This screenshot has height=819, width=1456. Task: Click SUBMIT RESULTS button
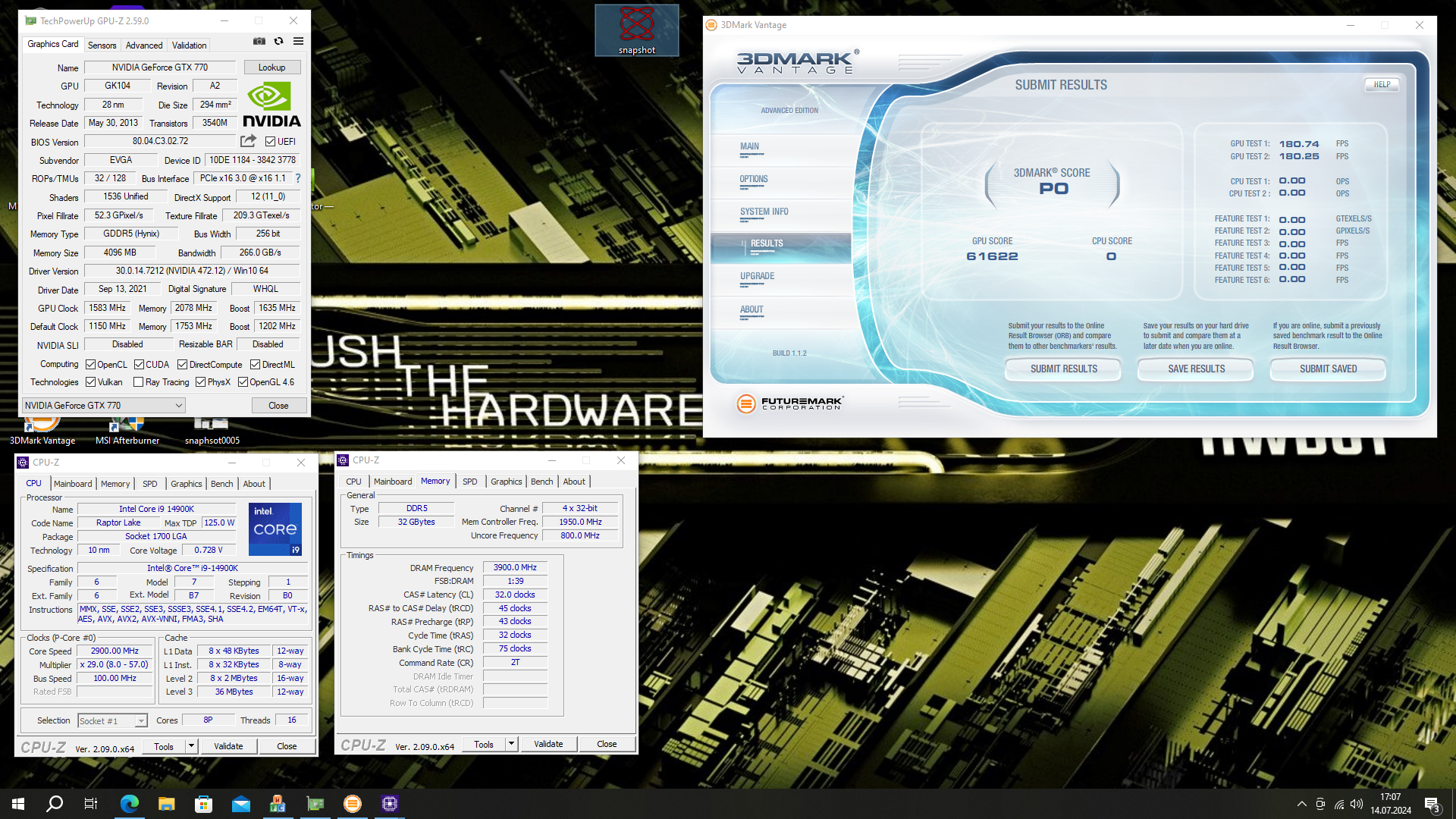1063,369
